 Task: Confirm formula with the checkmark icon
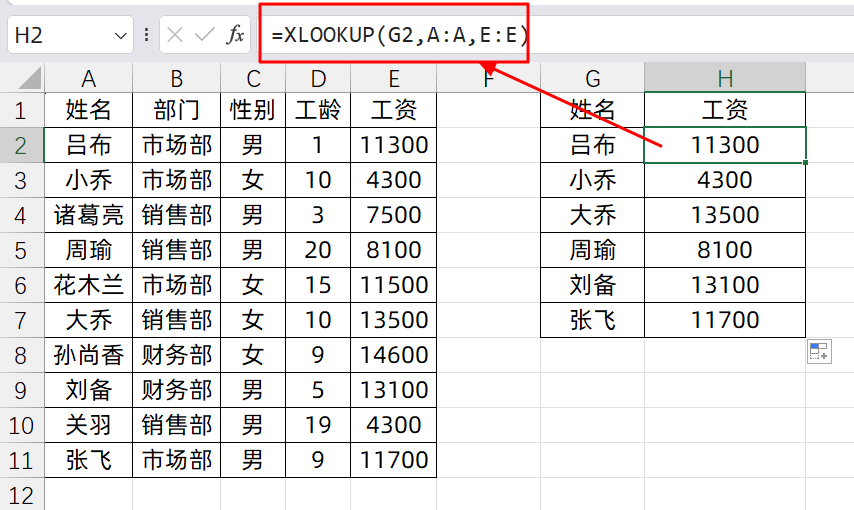click(x=204, y=35)
